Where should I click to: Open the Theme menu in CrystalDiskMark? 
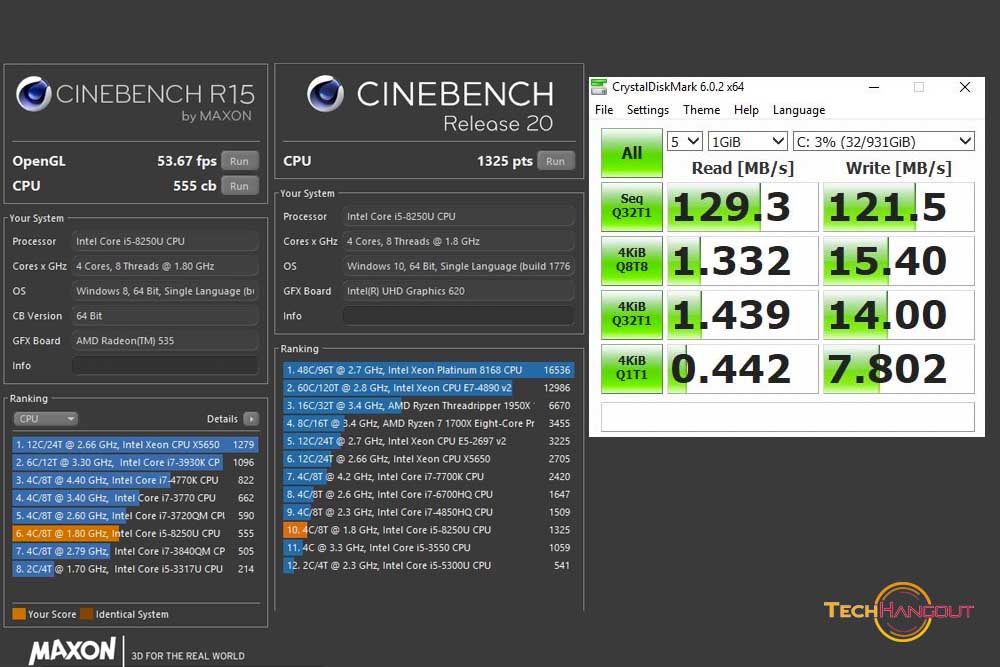702,110
